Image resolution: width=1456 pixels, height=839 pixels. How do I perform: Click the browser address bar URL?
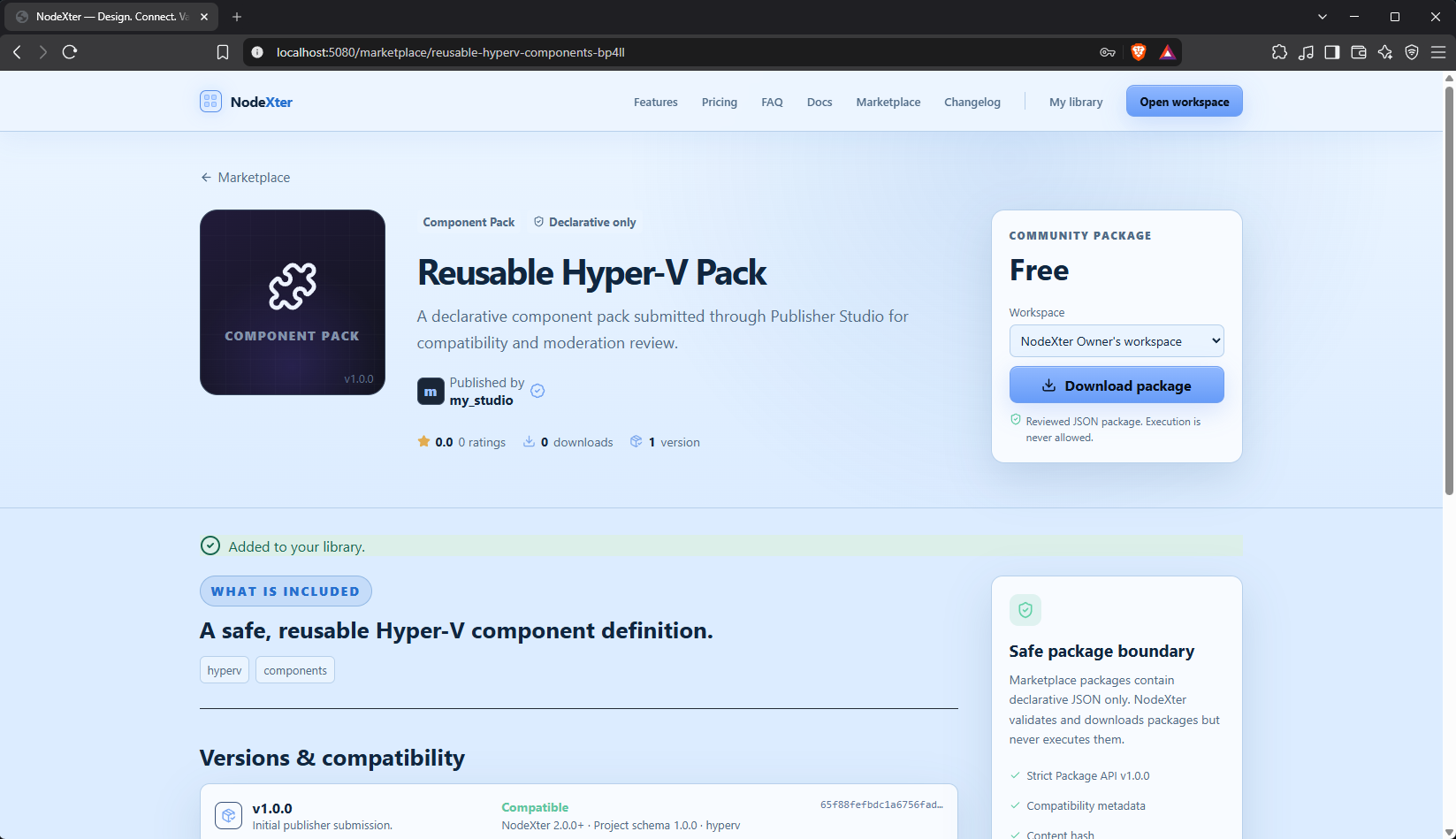pos(450,52)
